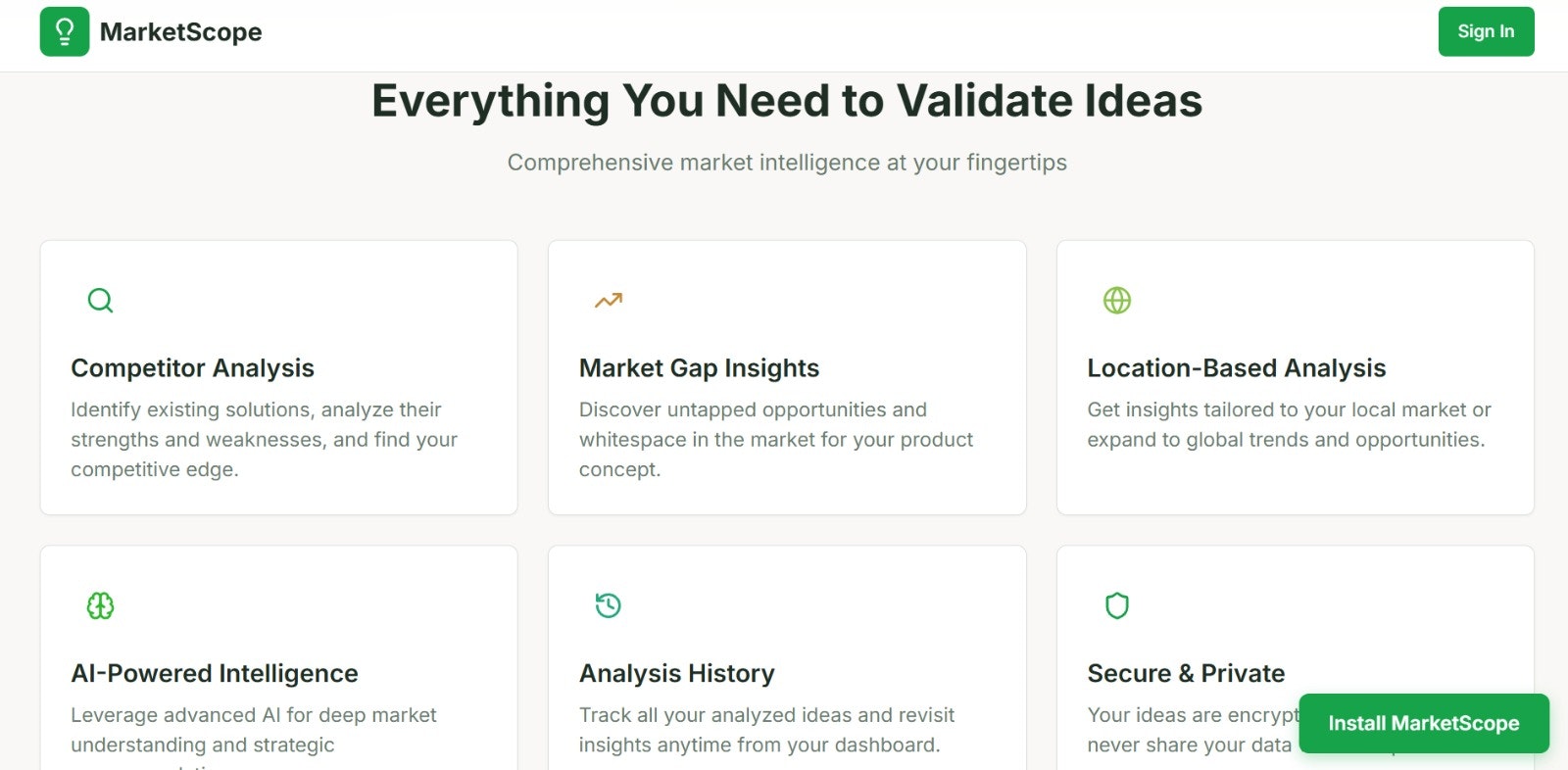
Task: Select the Location-Based Analysis globe icon
Action: coord(1117,300)
